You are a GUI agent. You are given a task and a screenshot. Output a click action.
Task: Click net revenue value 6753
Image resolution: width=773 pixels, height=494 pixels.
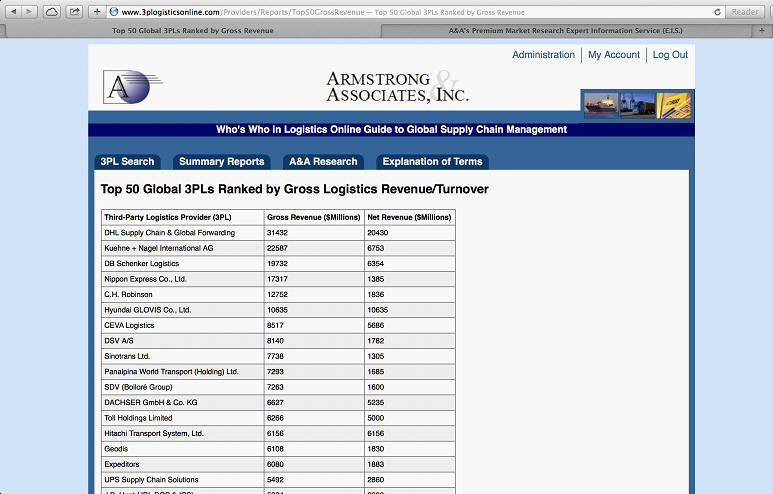coord(376,248)
